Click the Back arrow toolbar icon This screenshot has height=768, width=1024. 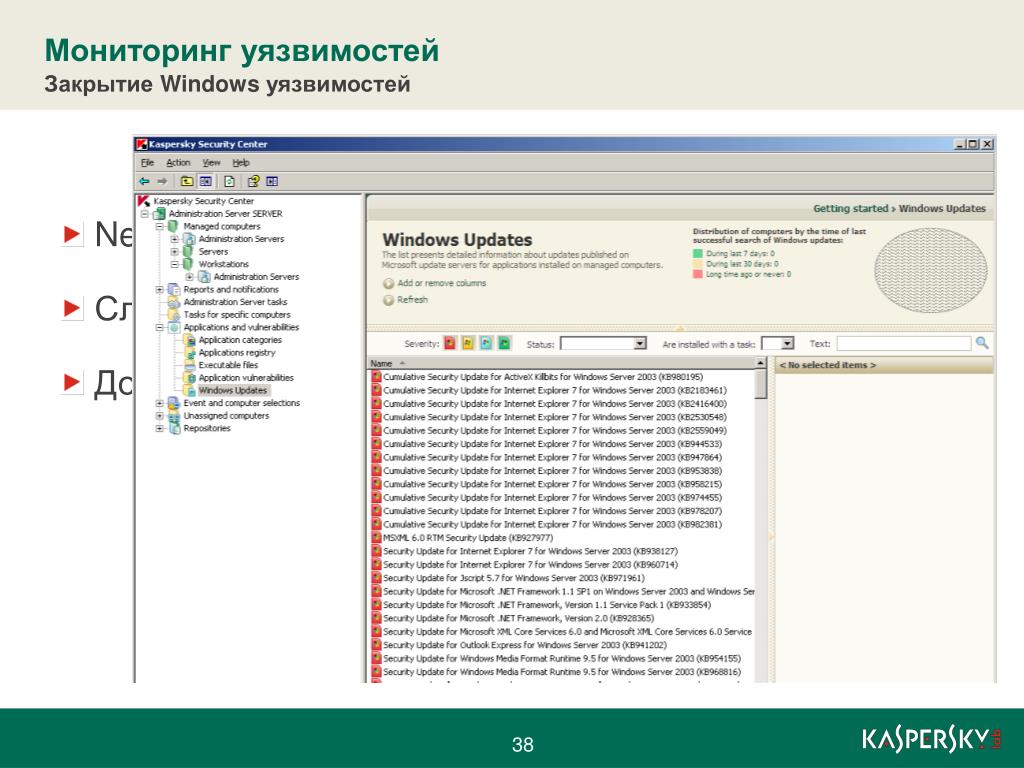pyautogui.click(x=144, y=182)
